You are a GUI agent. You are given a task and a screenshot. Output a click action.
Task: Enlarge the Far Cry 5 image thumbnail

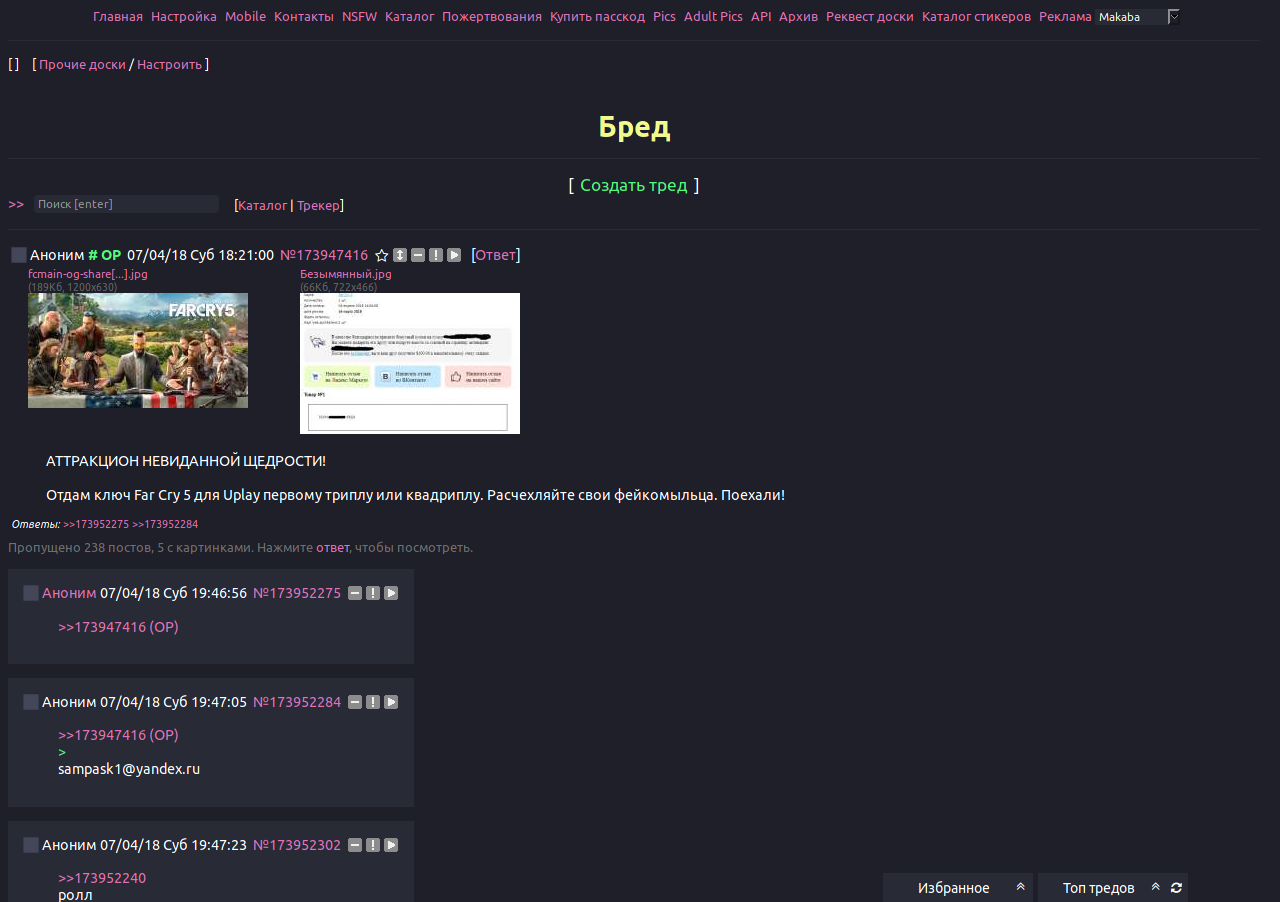click(138, 350)
